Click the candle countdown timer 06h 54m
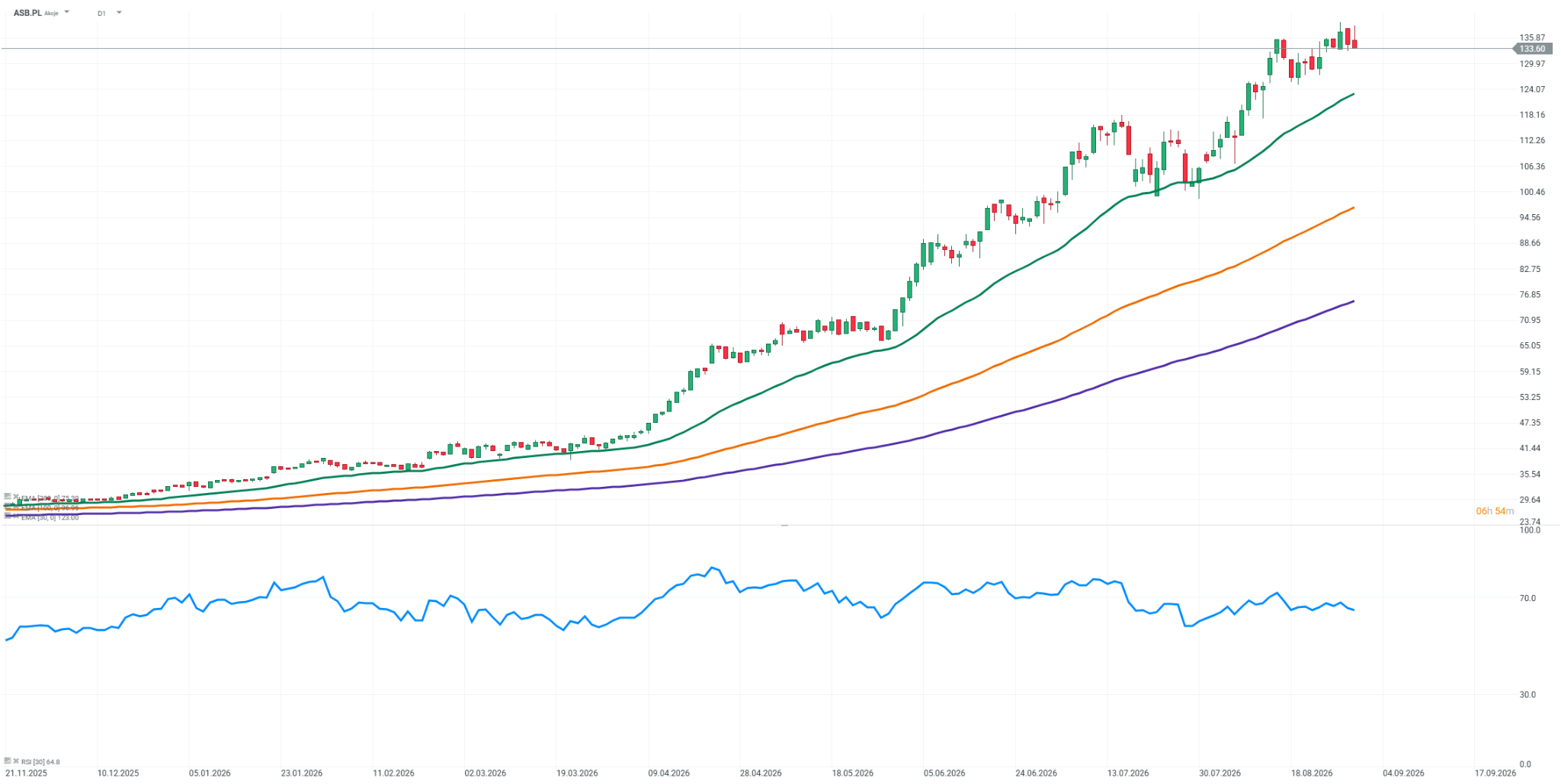Image resolution: width=1561 pixels, height=784 pixels. (1495, 511)
